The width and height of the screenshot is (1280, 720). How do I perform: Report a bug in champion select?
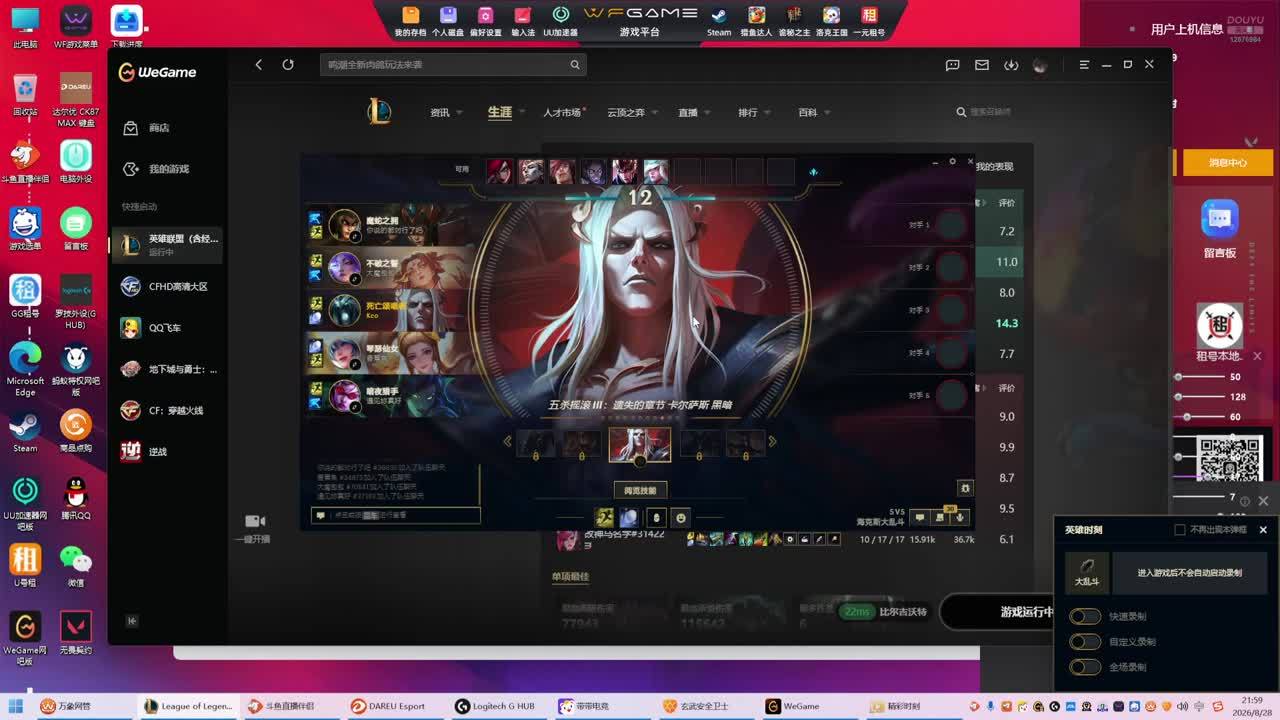pyautogui.click(x=964, y=488)
